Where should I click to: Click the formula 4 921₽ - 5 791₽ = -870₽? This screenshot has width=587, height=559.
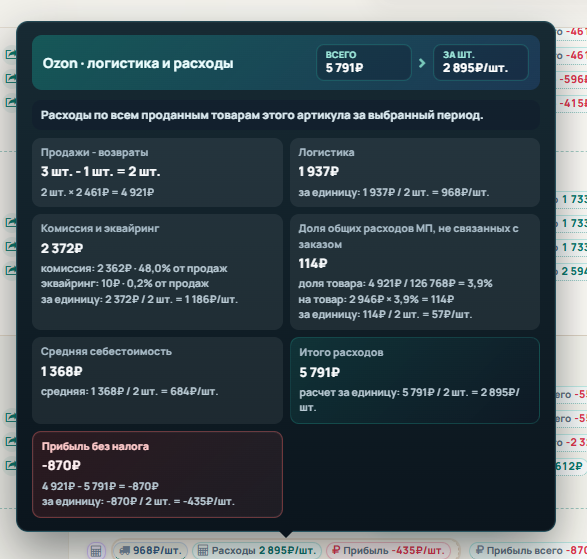coord(100,486)
